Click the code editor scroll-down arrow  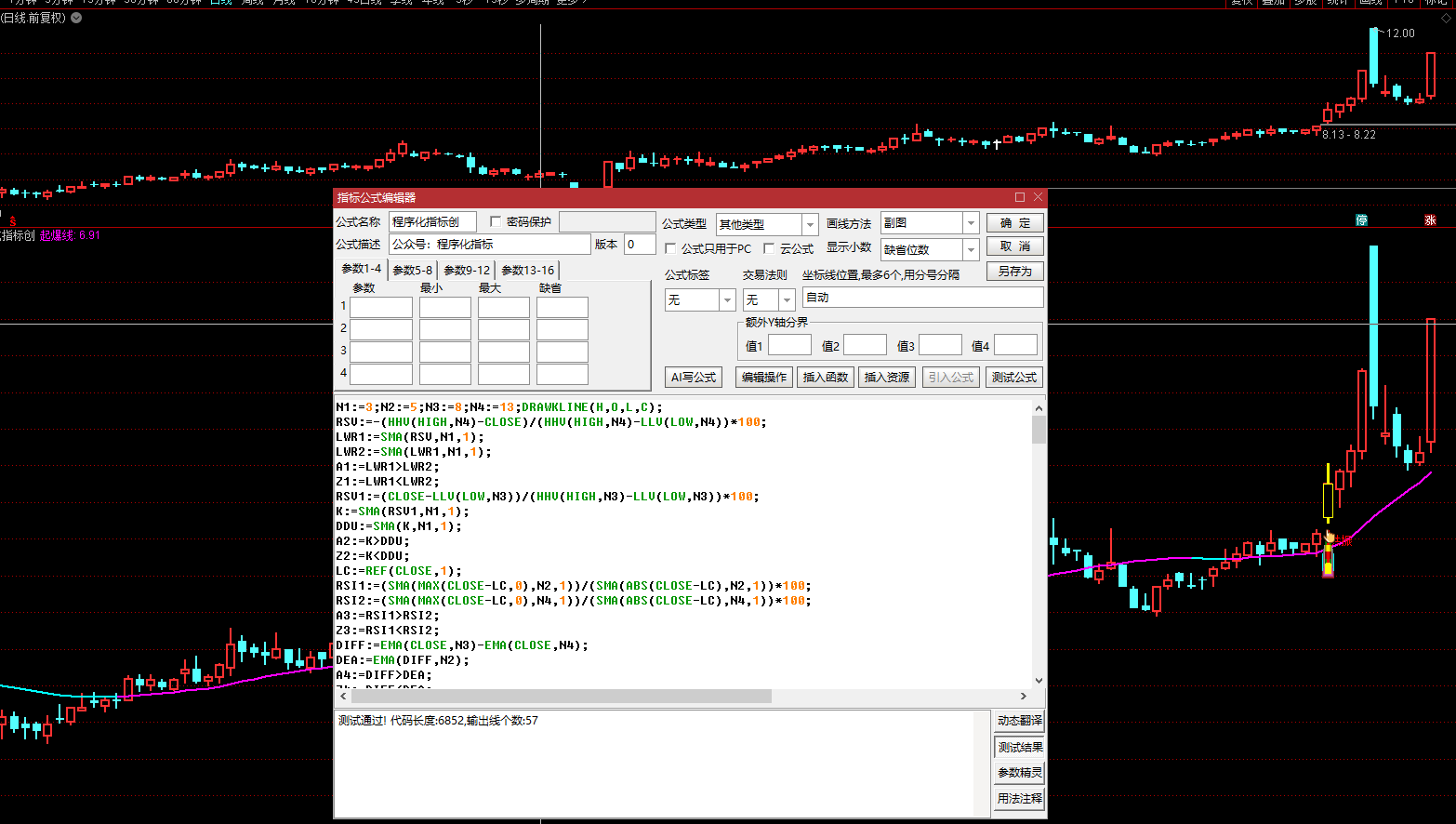[x=1039, y=681]
